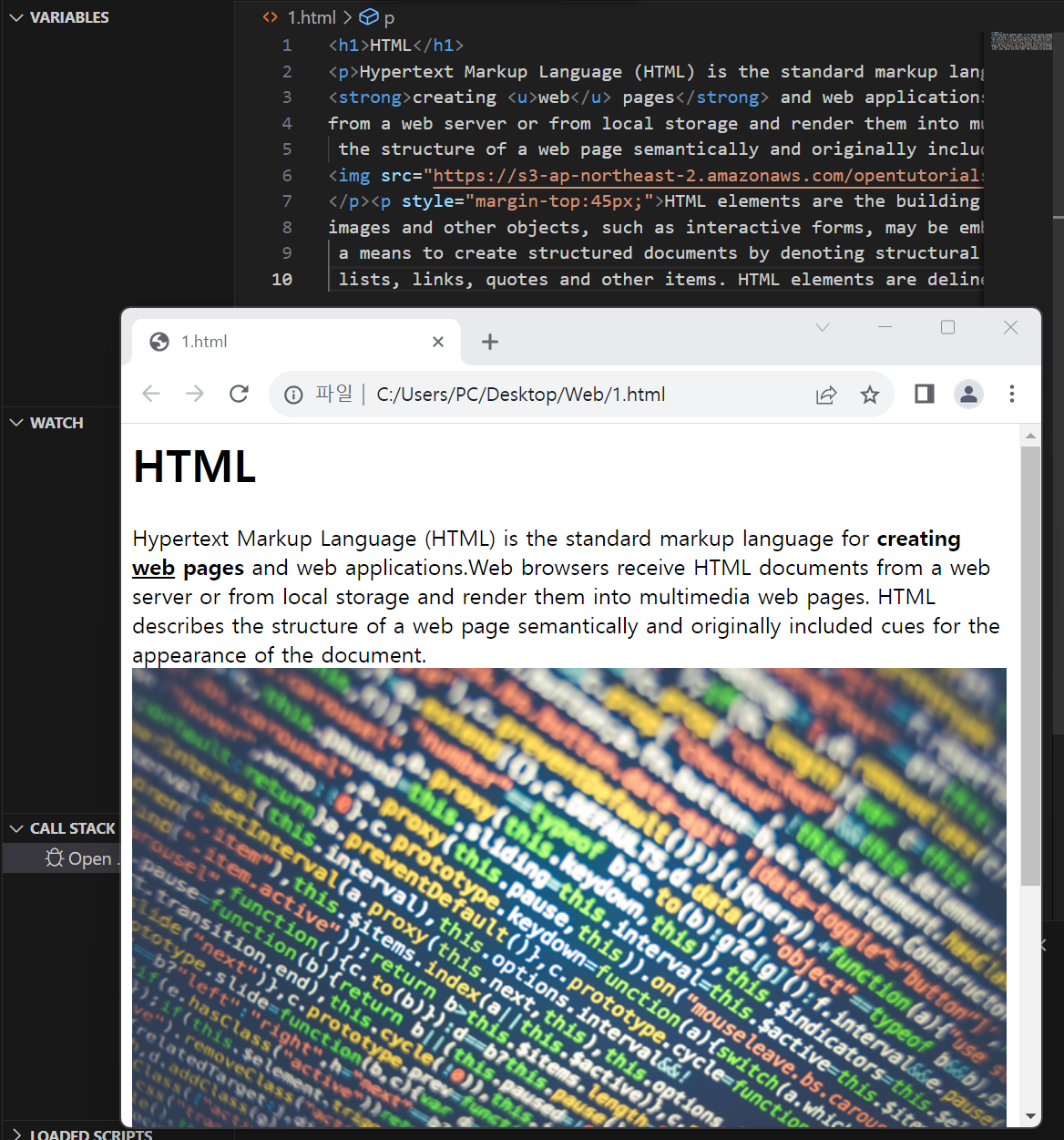Reload the 1.html page

coord(239,394)
